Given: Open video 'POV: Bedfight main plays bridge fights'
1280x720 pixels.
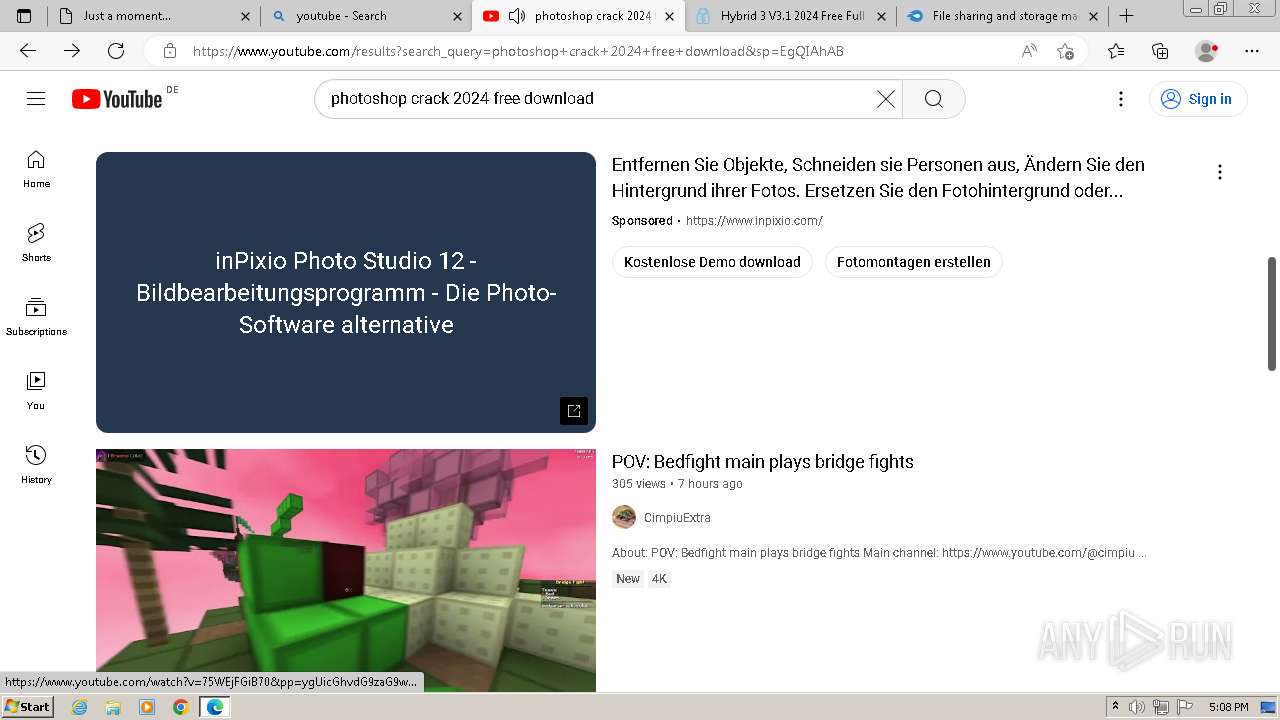Looking at the screenshot, I should (763, 462).
